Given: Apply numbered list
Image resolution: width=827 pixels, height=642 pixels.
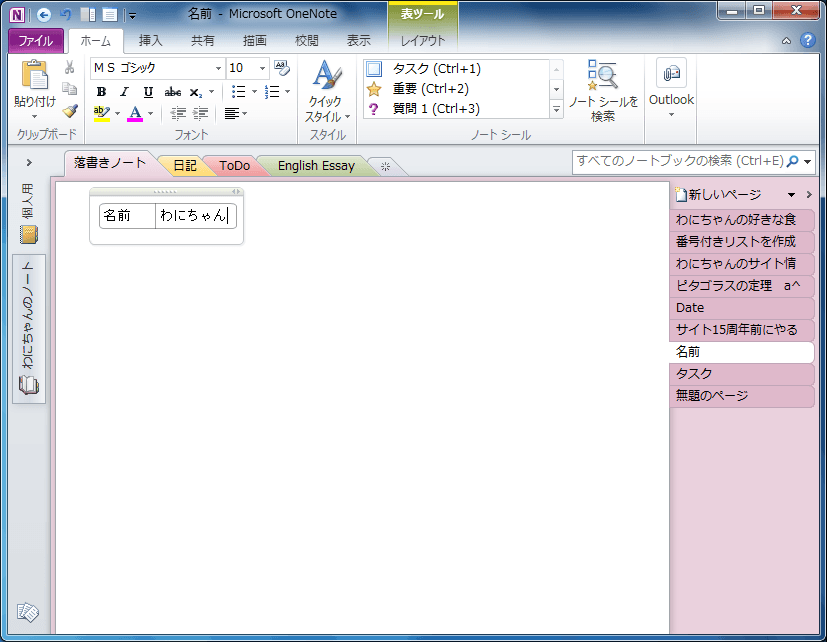Looking at the screenshot, I should [x=272, y=92].
